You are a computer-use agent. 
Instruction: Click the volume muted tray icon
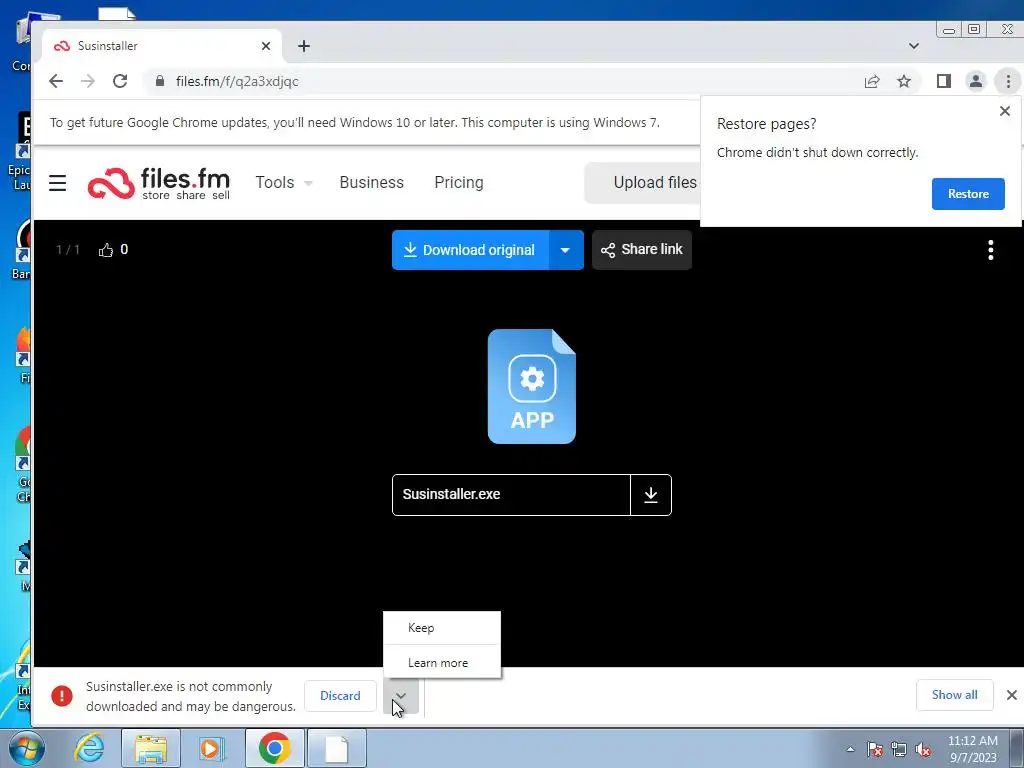[x=923, y=749]
